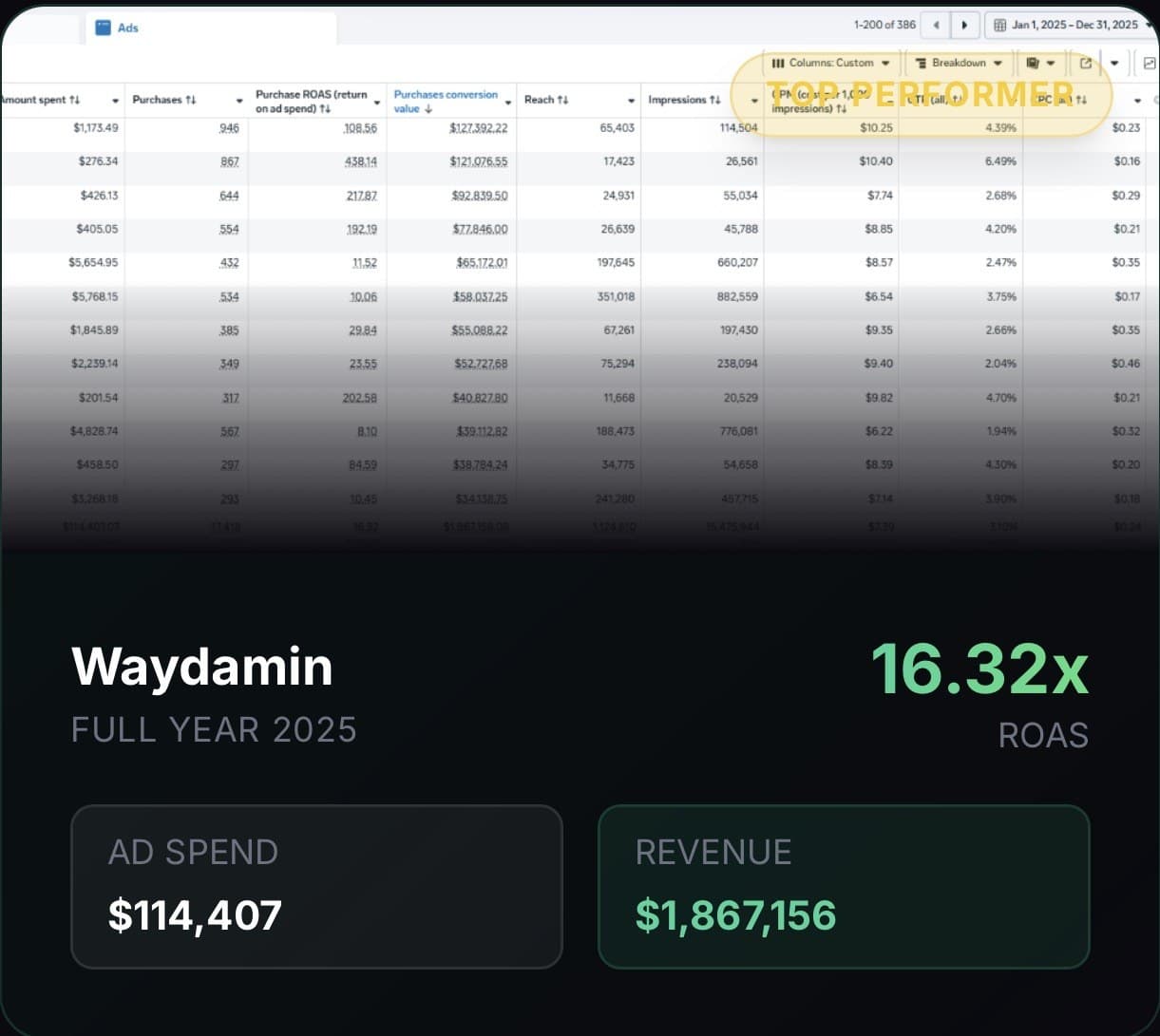
Task: Sort by Amount spent column header
Action: click(x=41, y=100)
